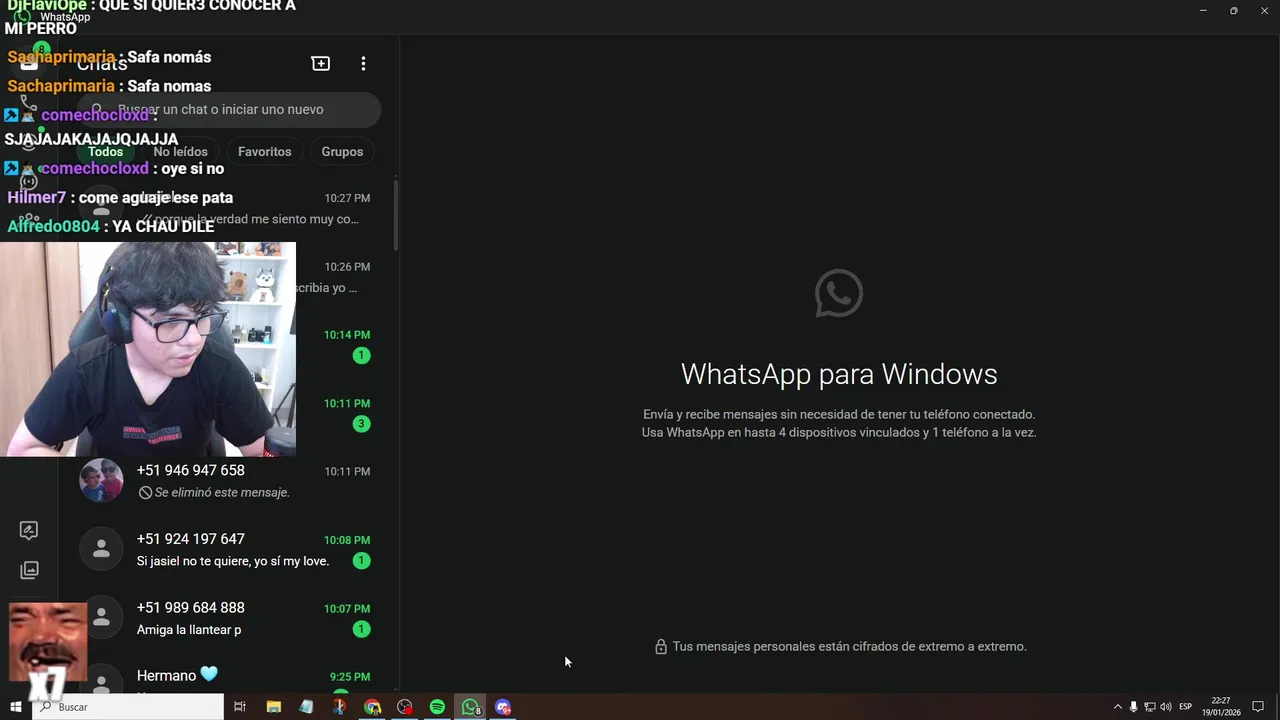Click the search box to find a chat
Screen dimensions: 1280x720
tap(230, 109)
